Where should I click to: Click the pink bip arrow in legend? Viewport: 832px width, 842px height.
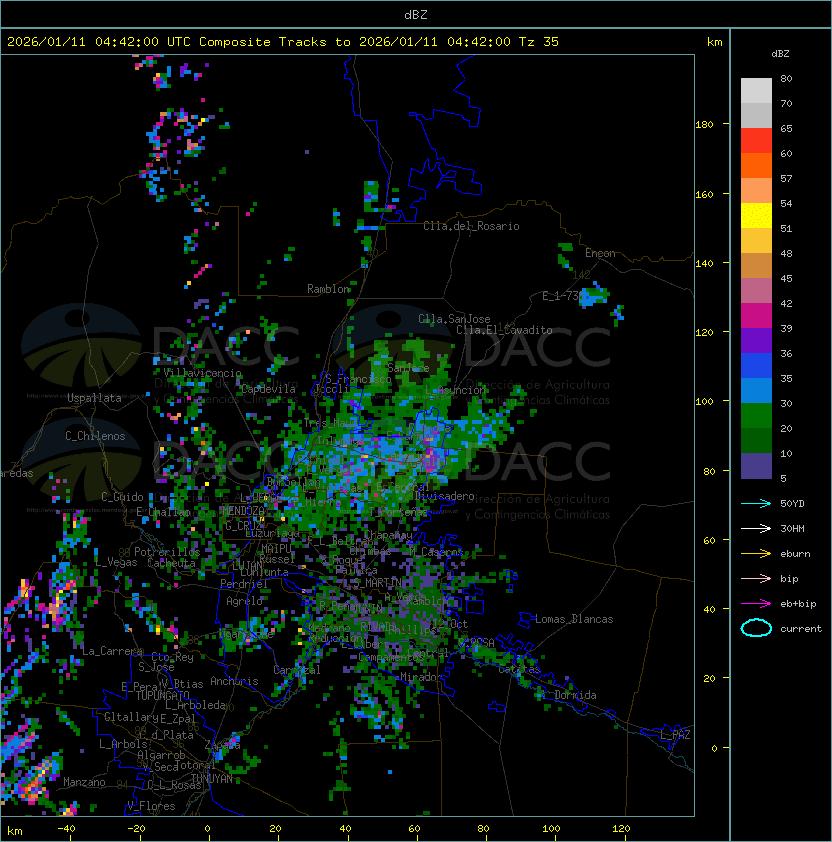click(x=756, y=578)
